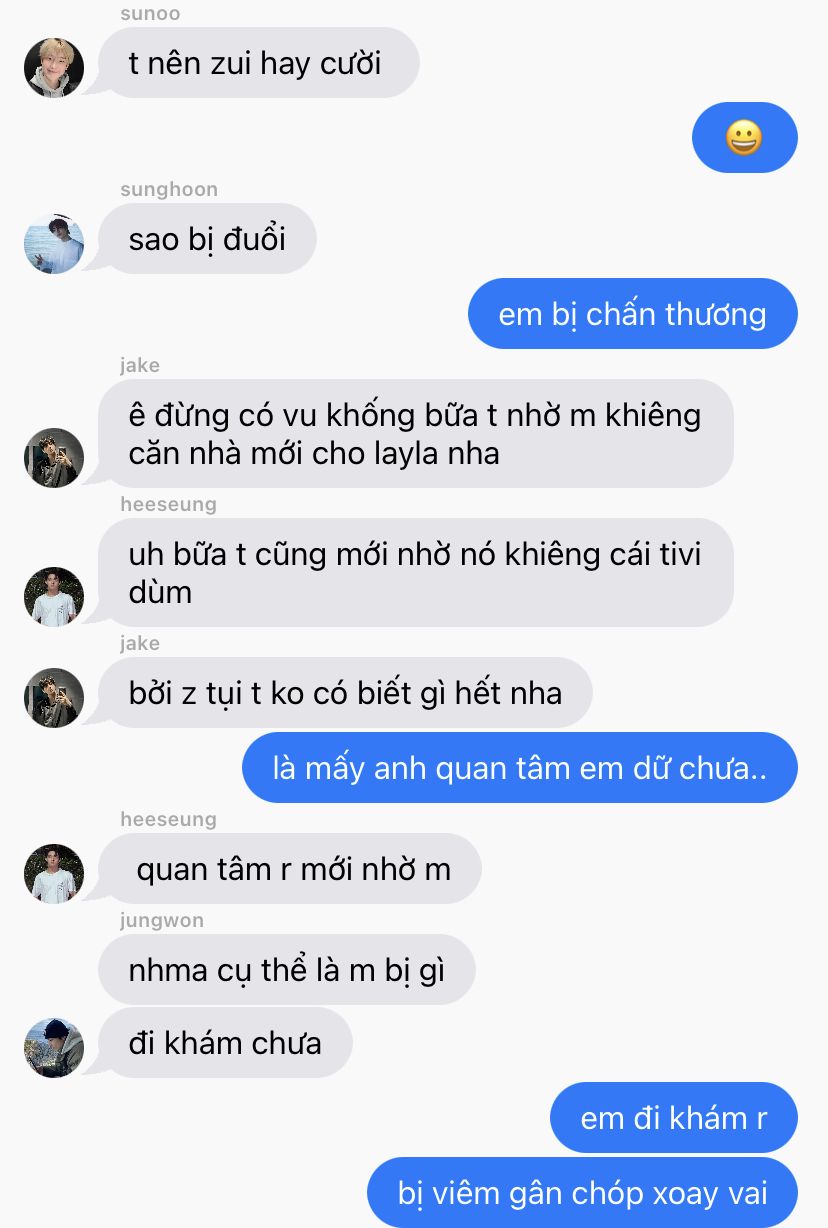Tap heeseung's avatar beside 'quan tâm r mới nhờ m'
The image size is (828, 1228).
[54, 873]
